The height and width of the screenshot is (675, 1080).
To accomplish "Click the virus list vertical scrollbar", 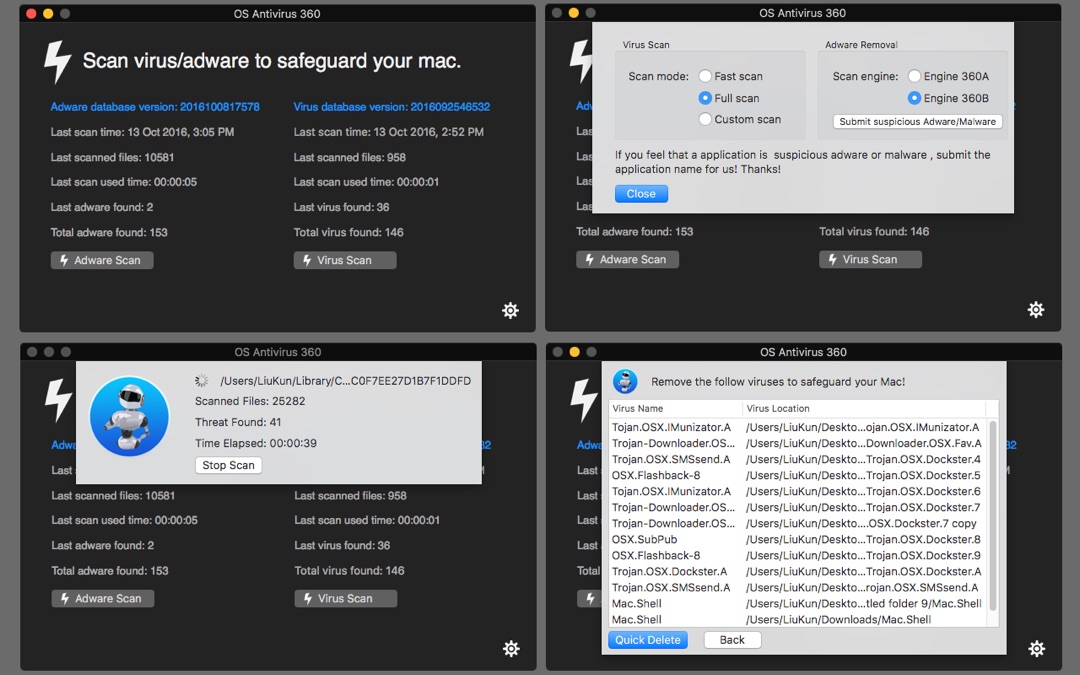I will [x=992, y=515].
